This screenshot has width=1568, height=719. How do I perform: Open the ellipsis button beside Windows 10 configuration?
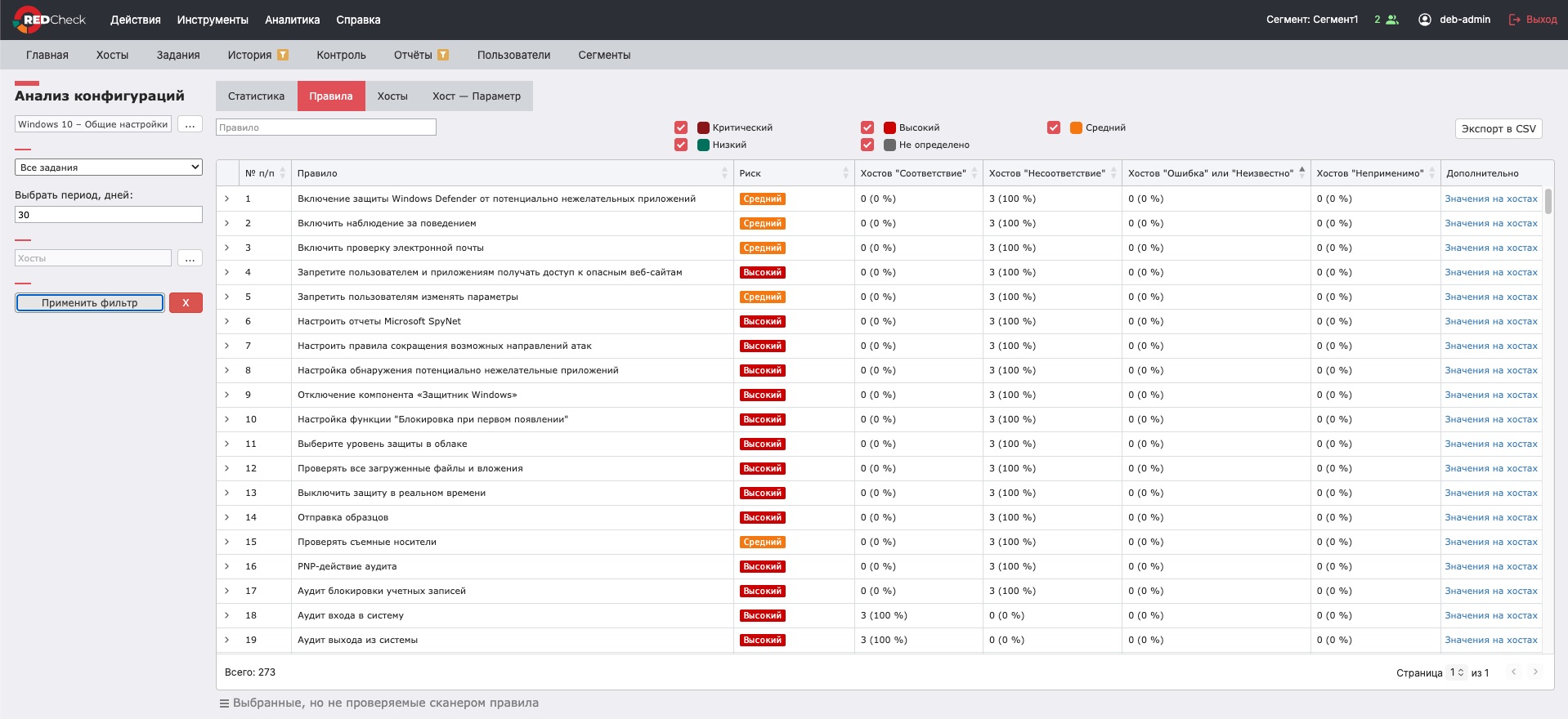point(190,124)
